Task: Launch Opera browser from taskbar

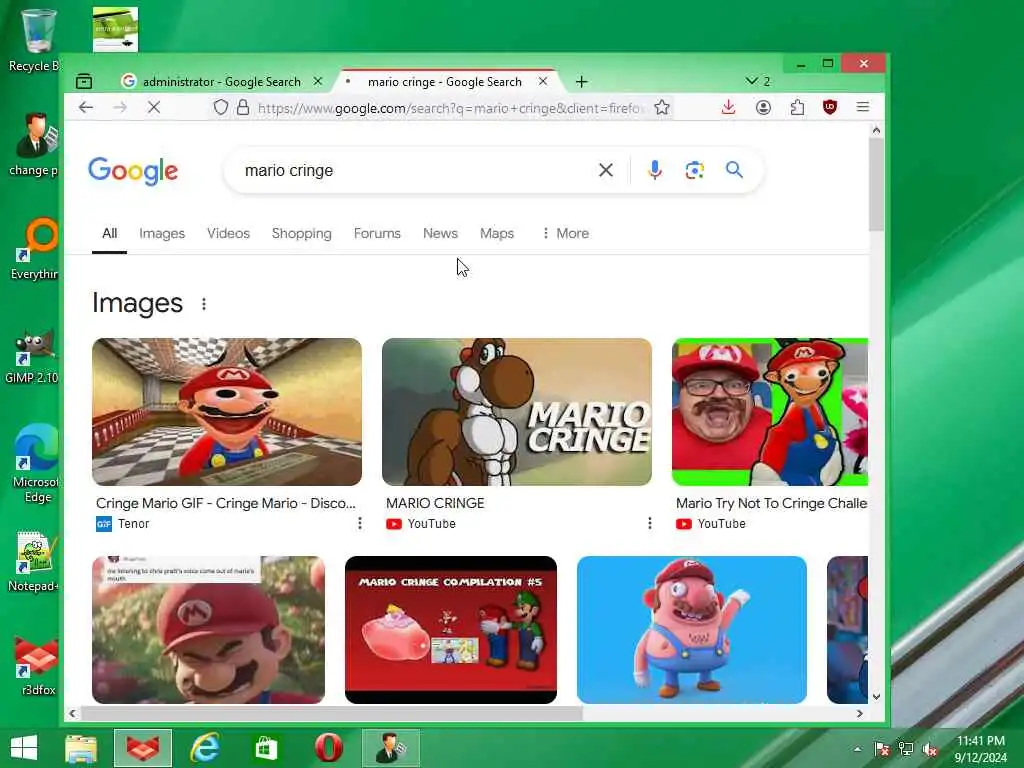Action: (x=328, y=748)
